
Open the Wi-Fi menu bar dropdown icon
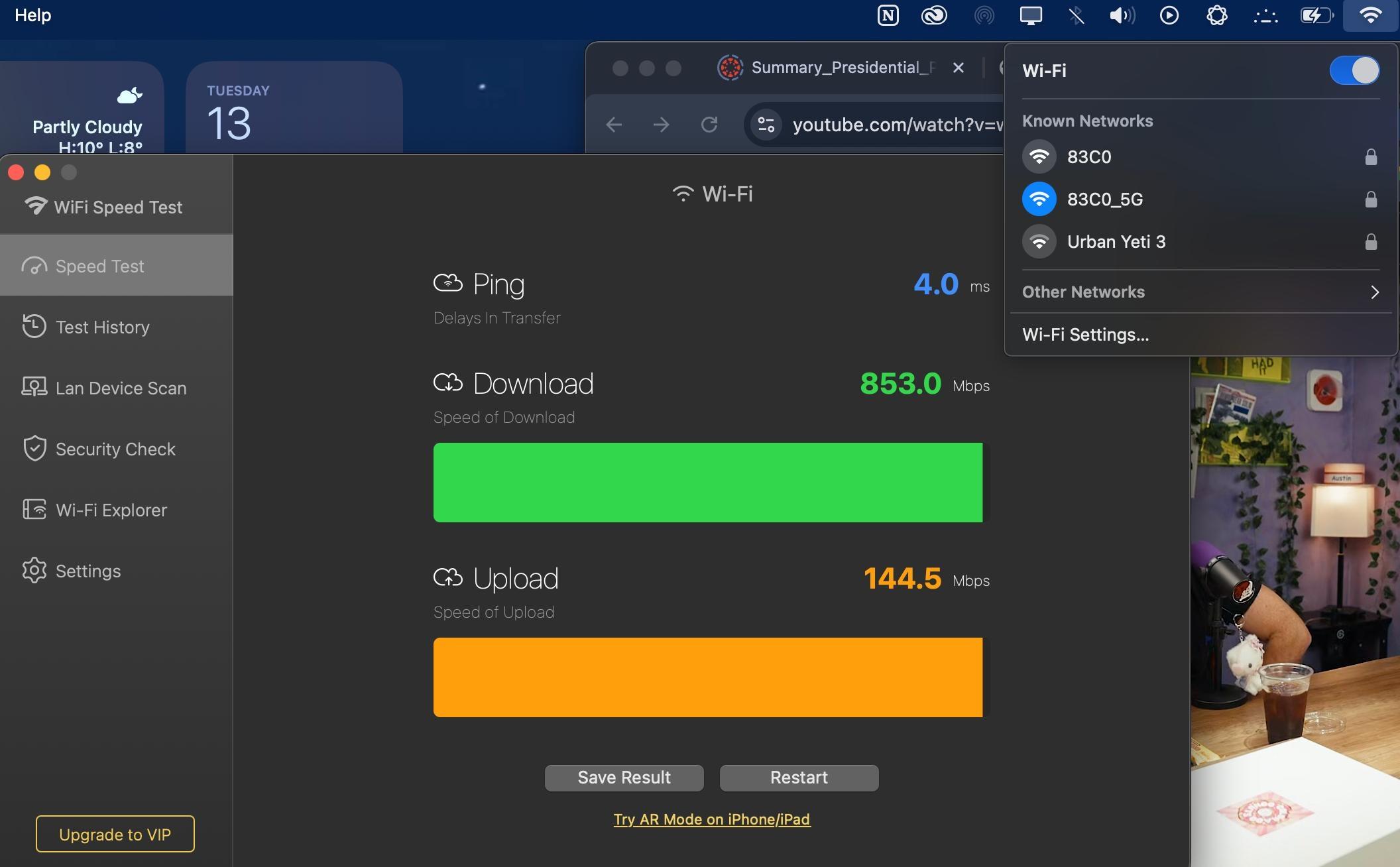click(1370, 15)
